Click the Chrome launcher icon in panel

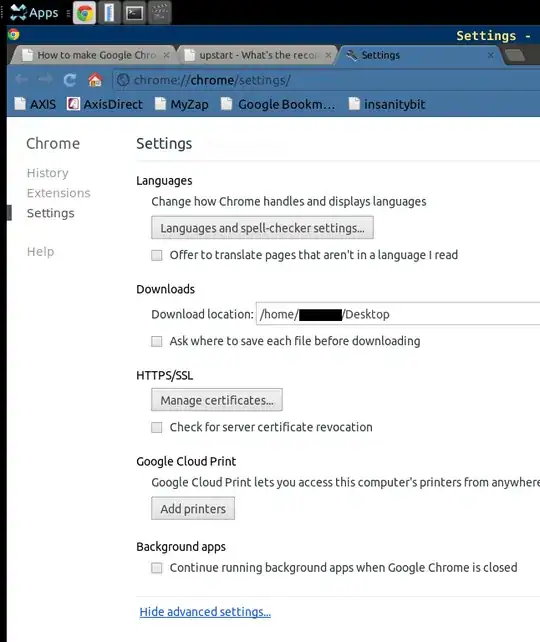tap(85, 13)
